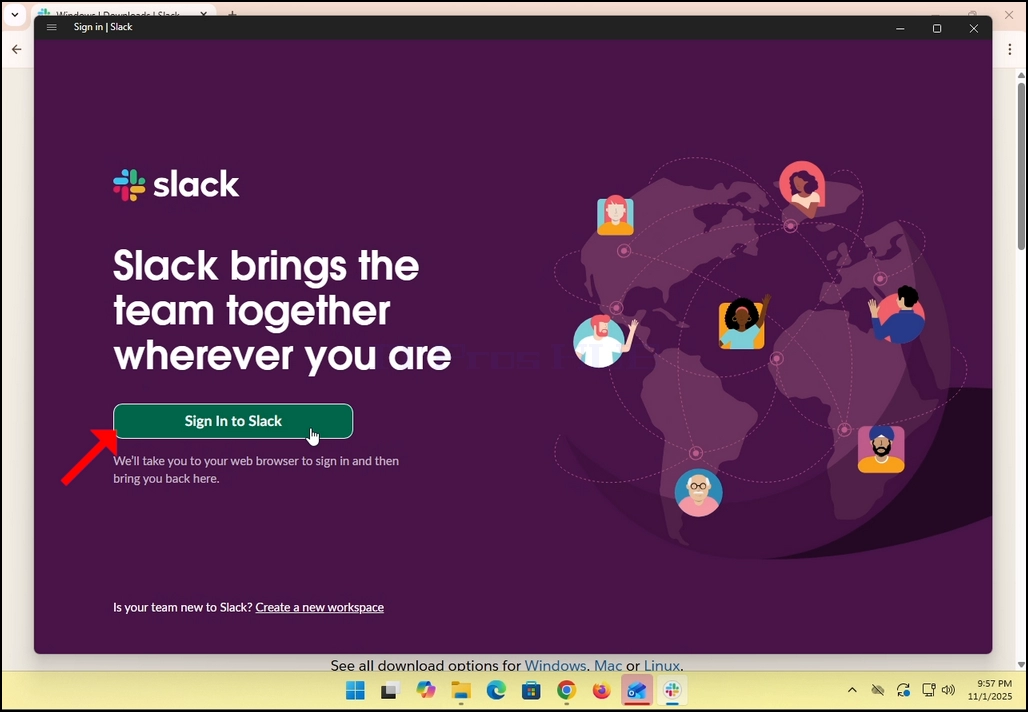The image size is (1028, 712).
Task: Open the browser's tab search dropdown
Action: [x=14, y=14]
